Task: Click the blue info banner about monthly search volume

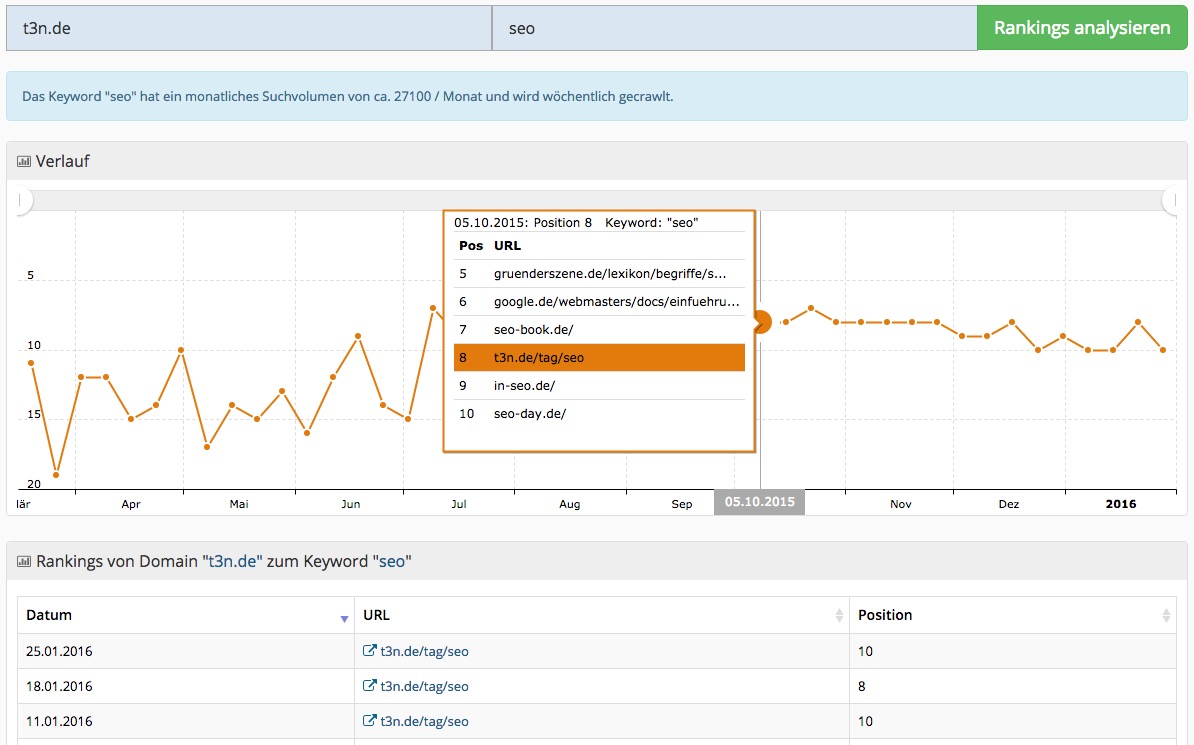Action: tap(597, 96)
